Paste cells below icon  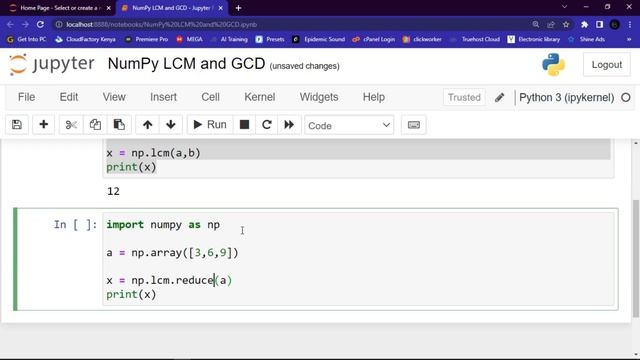pos(119,124)
